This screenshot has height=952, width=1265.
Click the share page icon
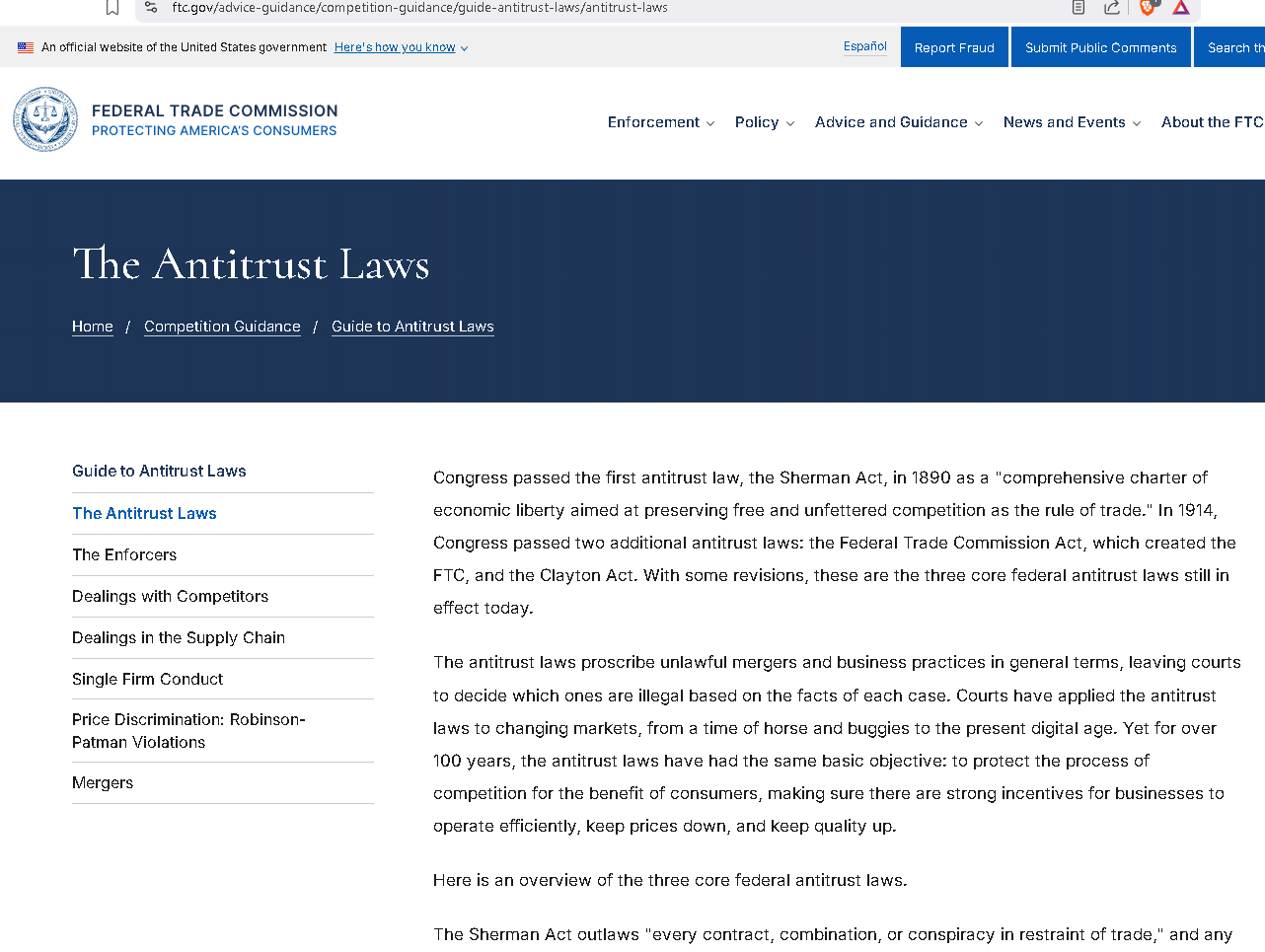pos(1112,8)
